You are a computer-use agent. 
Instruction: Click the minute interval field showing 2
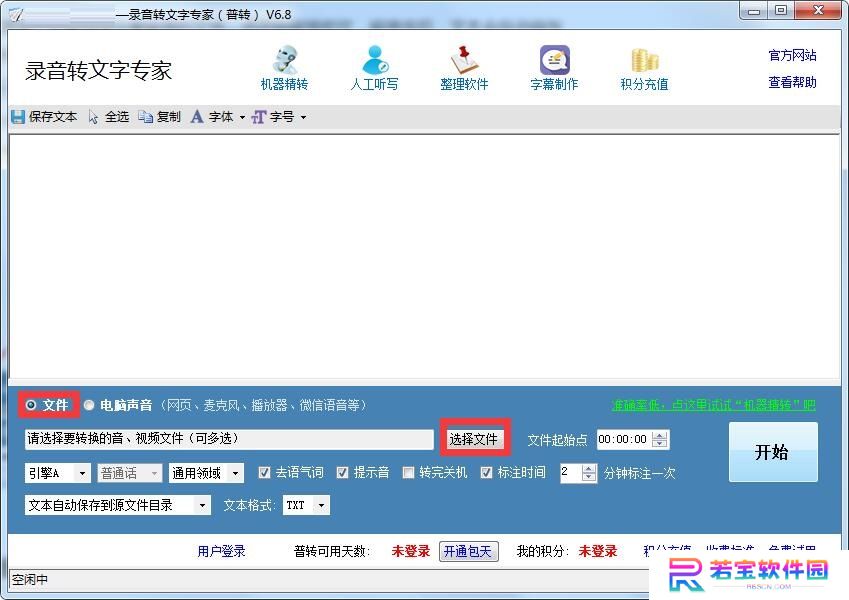click(x=571, y=473)
